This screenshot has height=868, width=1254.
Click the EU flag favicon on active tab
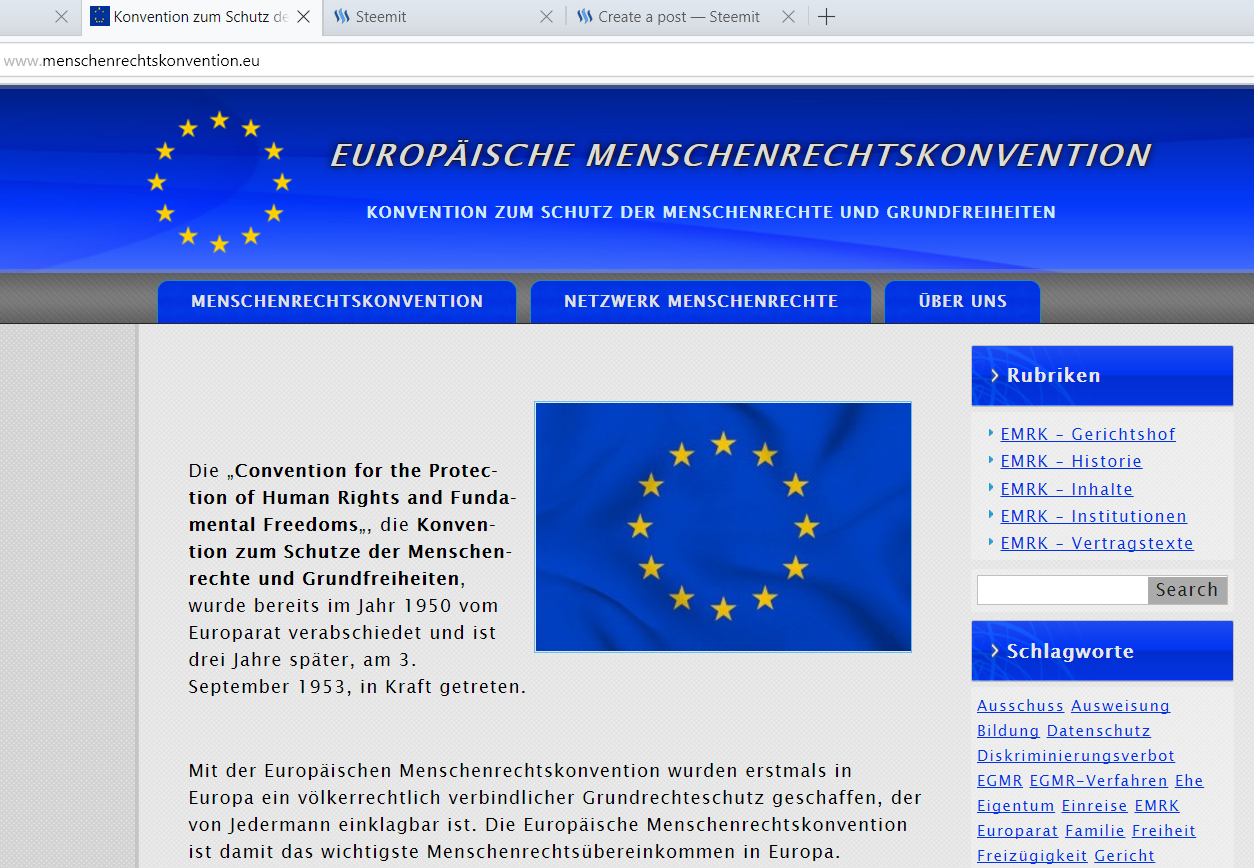[x=99, y=16]
